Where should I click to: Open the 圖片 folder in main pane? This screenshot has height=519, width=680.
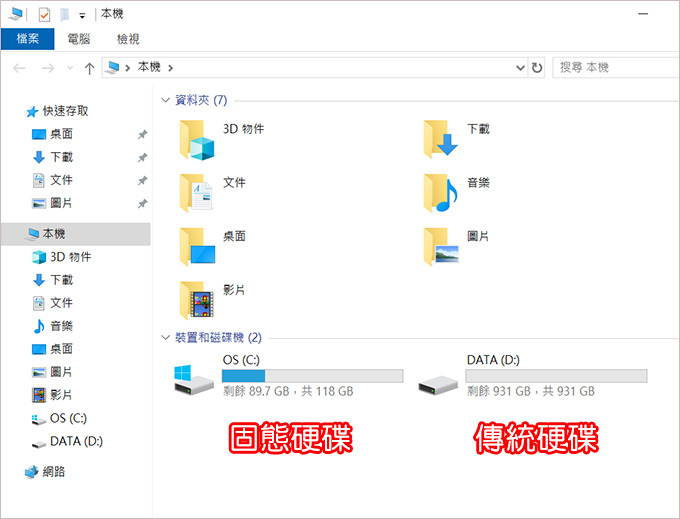pos(441,247)
